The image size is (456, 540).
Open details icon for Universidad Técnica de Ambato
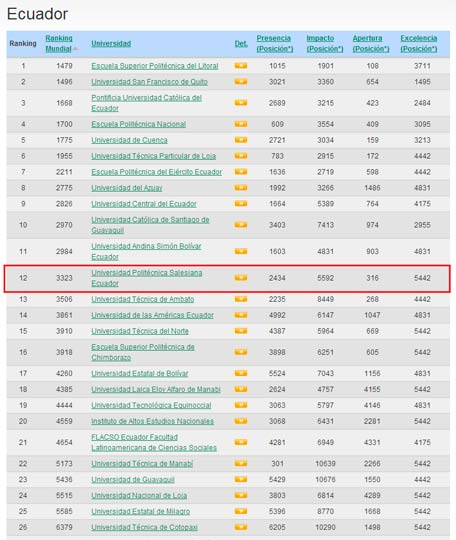coord(241,299)
